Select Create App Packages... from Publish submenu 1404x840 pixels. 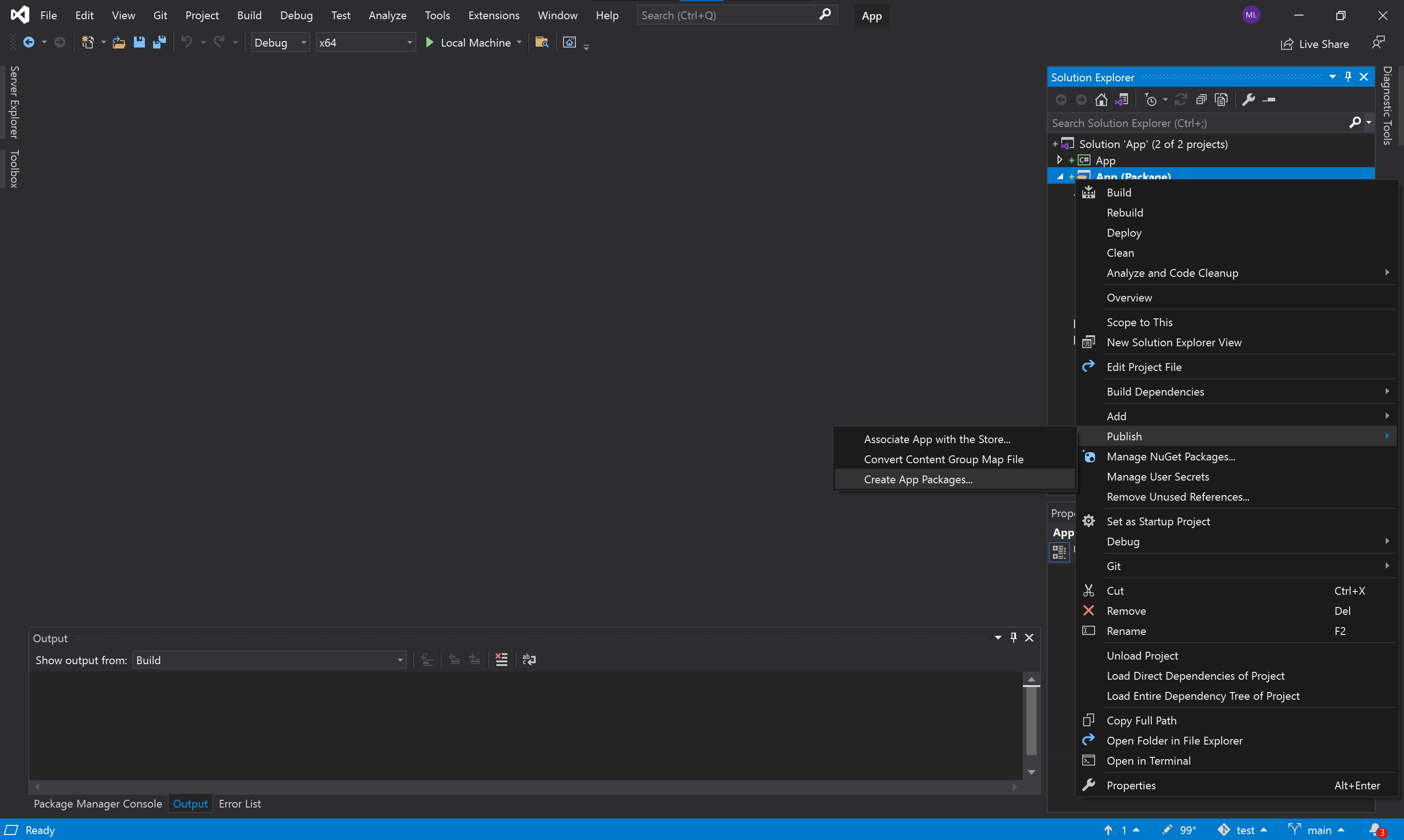[954, 480]
